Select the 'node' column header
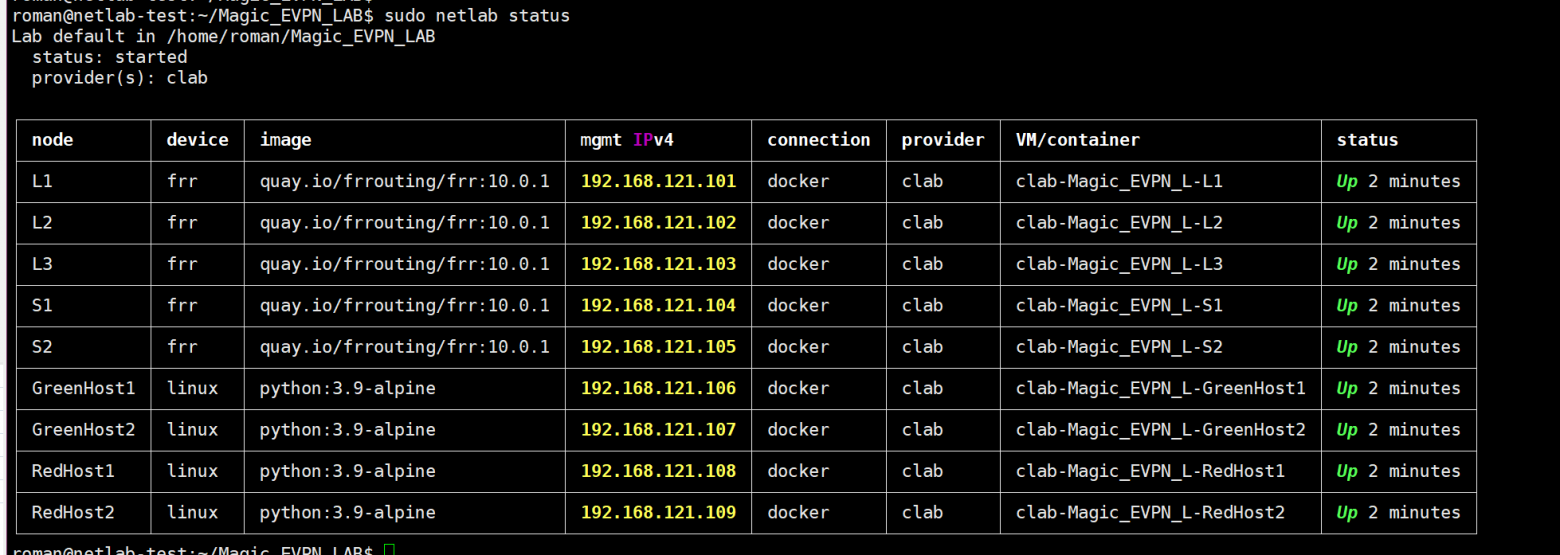This screenshot has width=1560, height=555. point(52,140)
